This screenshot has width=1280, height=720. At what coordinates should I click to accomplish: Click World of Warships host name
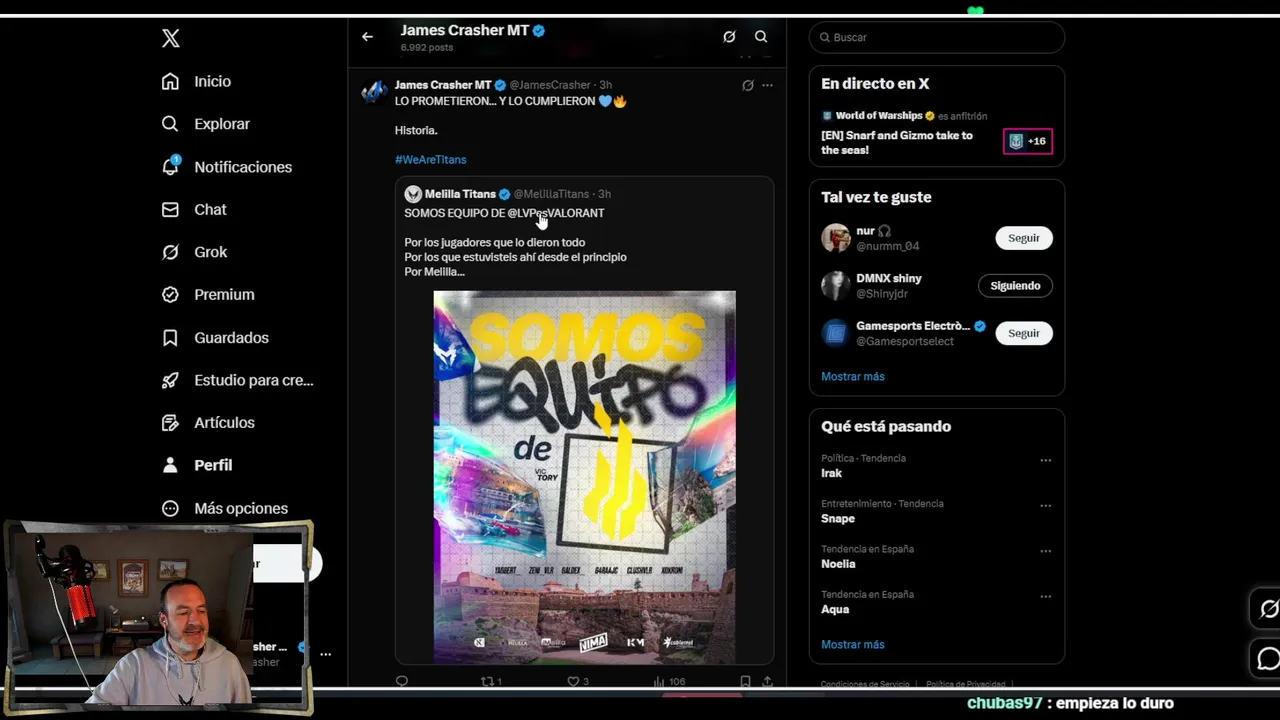click(879, 116)
